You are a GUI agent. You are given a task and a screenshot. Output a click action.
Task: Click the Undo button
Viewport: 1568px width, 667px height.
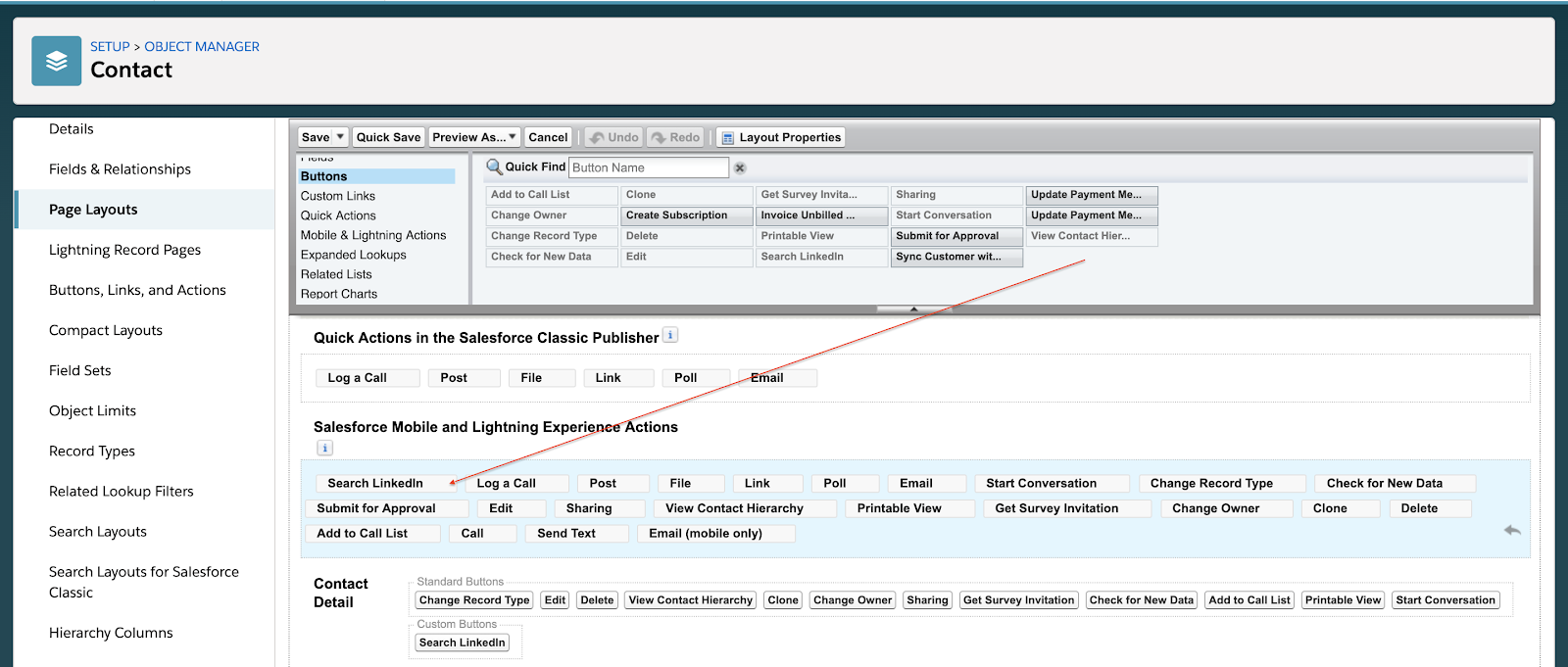(613, 137)
